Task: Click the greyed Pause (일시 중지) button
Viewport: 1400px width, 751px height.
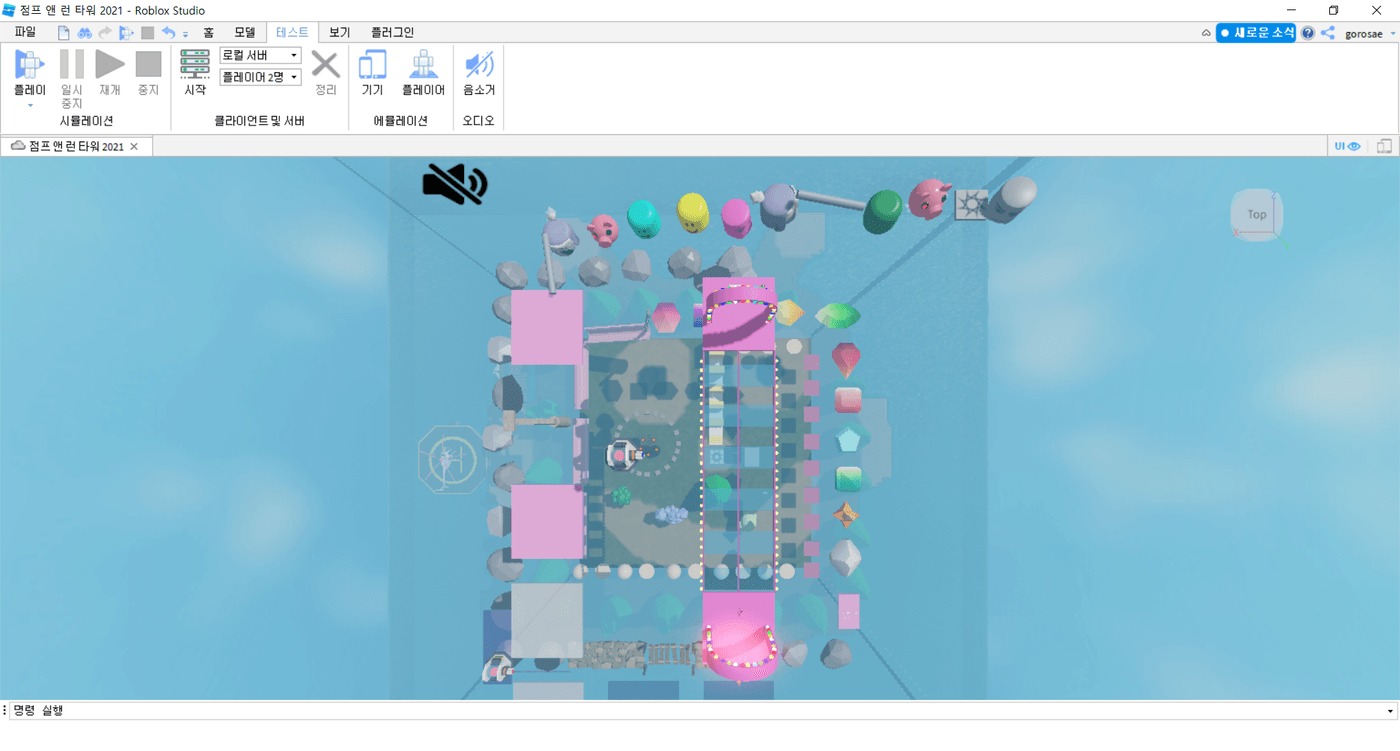Action: [x=71, y=79]
